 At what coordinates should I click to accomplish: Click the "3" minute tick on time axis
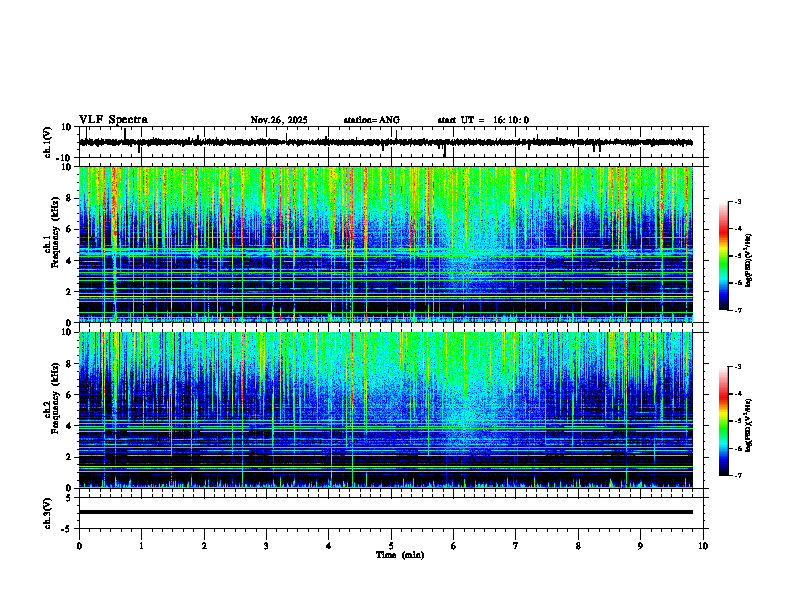(x=266, y=546)
